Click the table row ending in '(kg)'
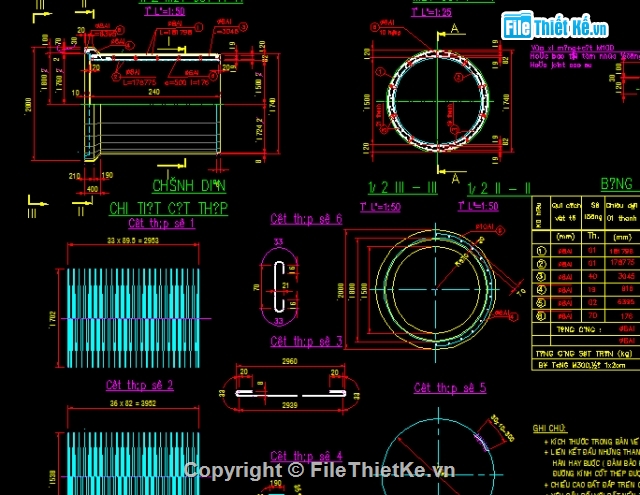The height and width of the screenshot is (495, 640). click(586, 353)
